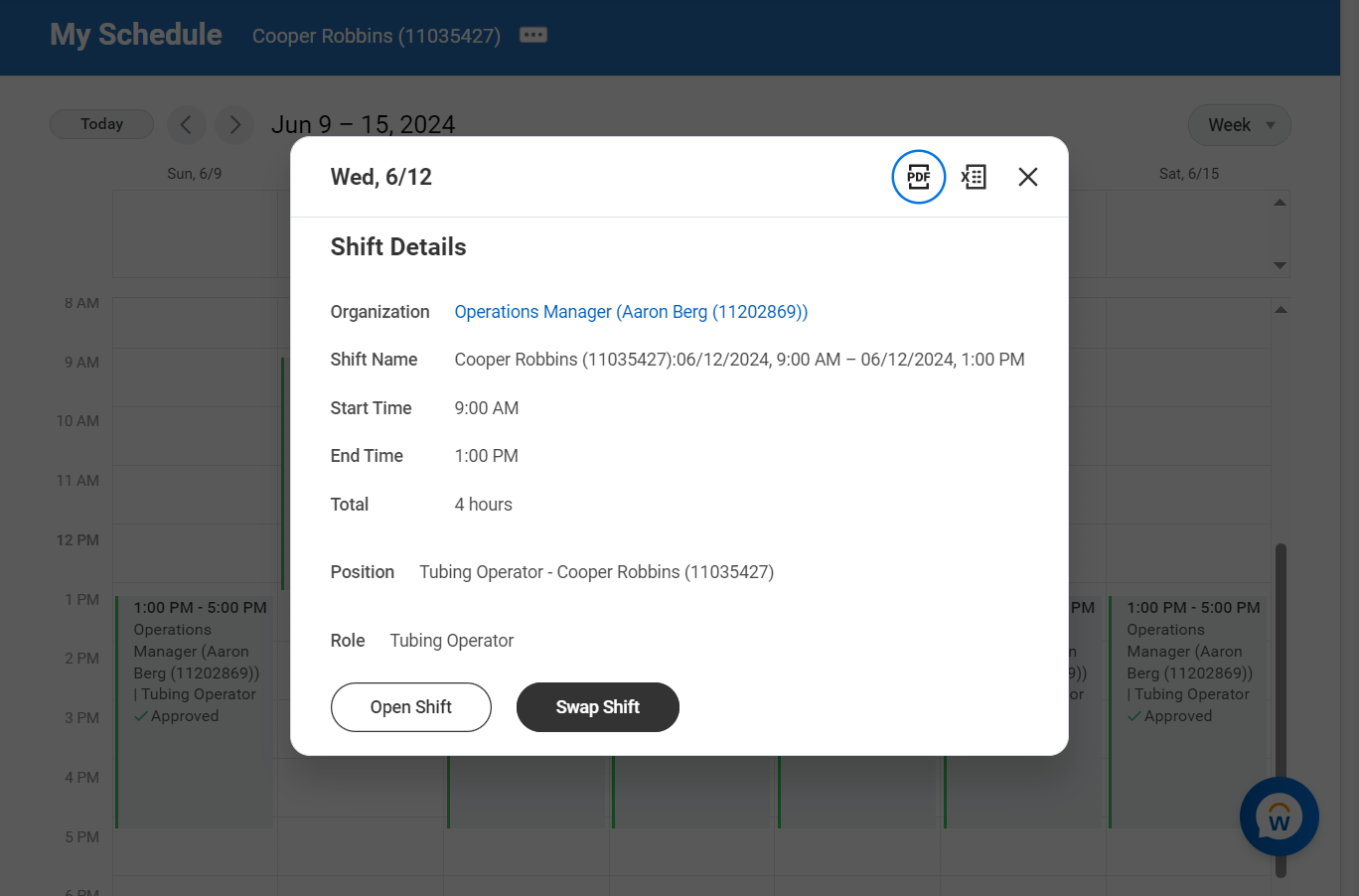This screenshot has width=1359, height=896.
Task: Click the Today button
Action: click(101, 124)
